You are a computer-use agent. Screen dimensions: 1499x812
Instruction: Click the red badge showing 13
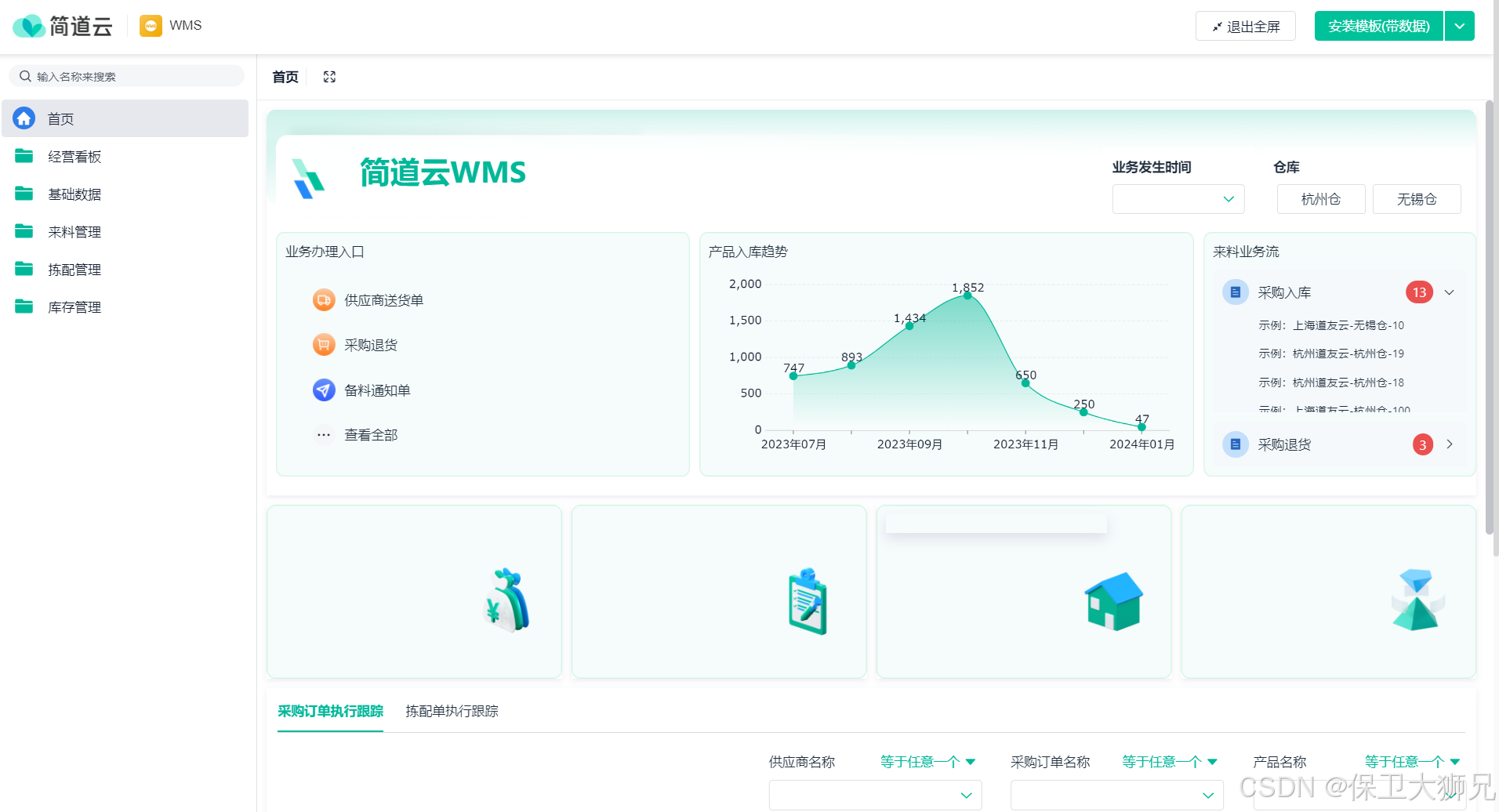pos(1419,292)
